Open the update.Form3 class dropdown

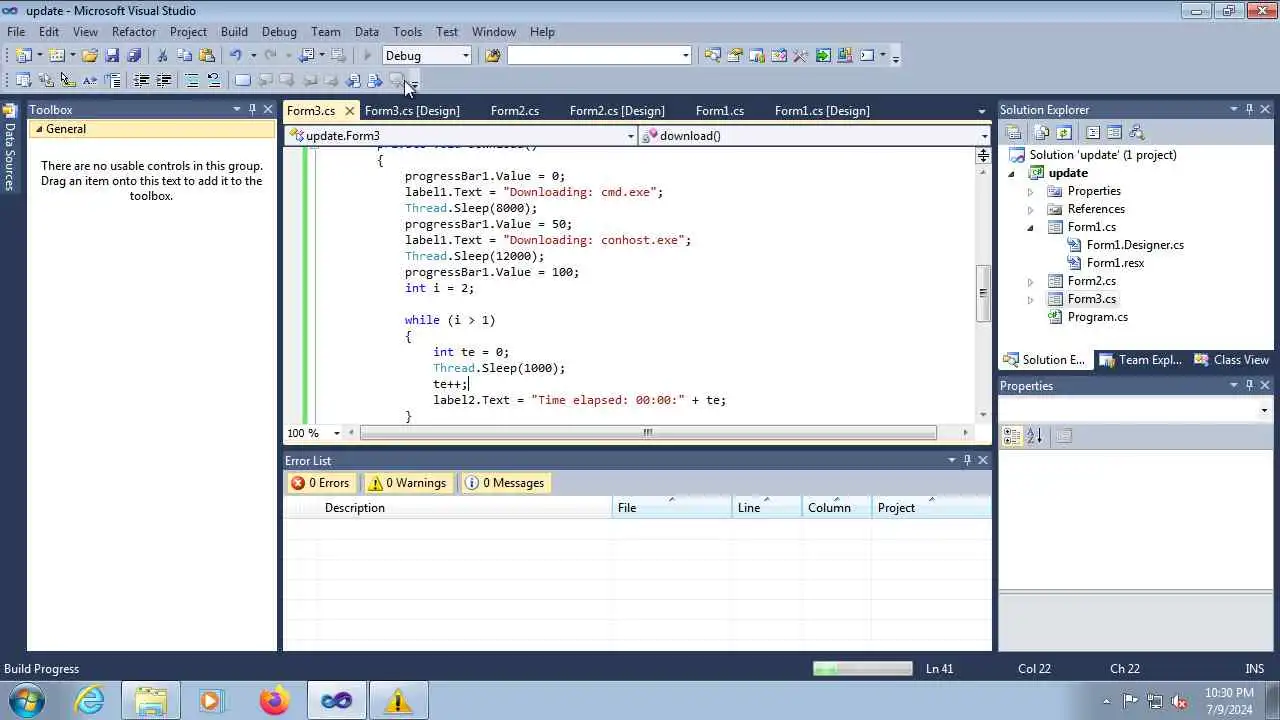click(631, 136)
